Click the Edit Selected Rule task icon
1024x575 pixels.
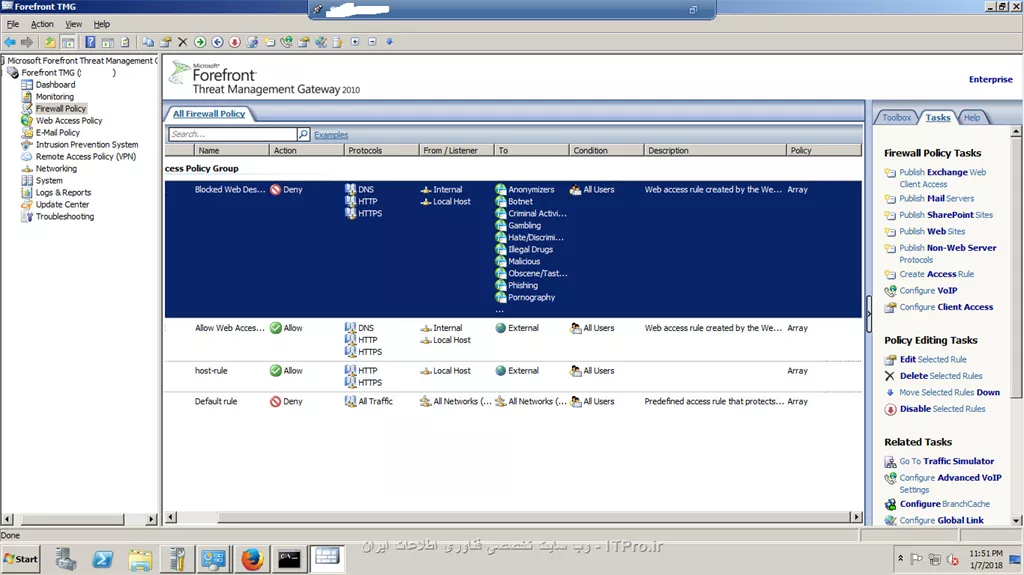point(890,359)
